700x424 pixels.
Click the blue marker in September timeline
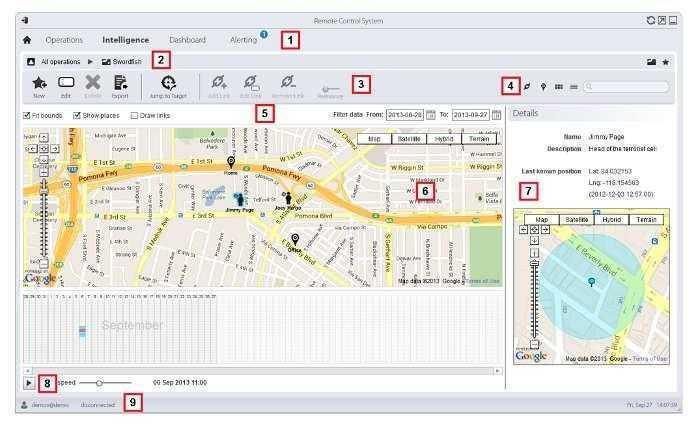click(x=82, y=331)
